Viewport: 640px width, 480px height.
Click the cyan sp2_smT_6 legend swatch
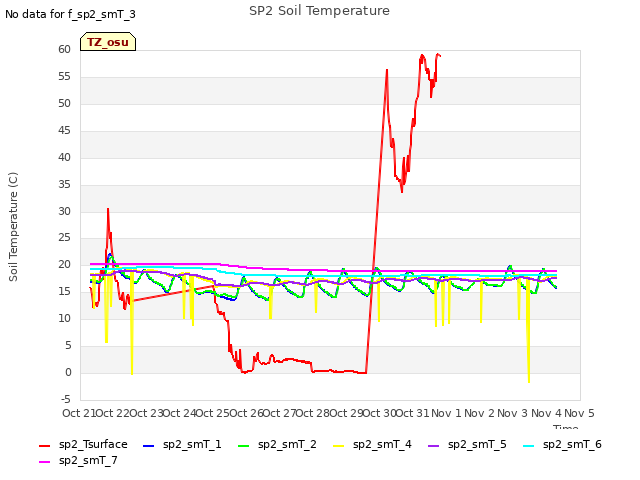[528, 446]
